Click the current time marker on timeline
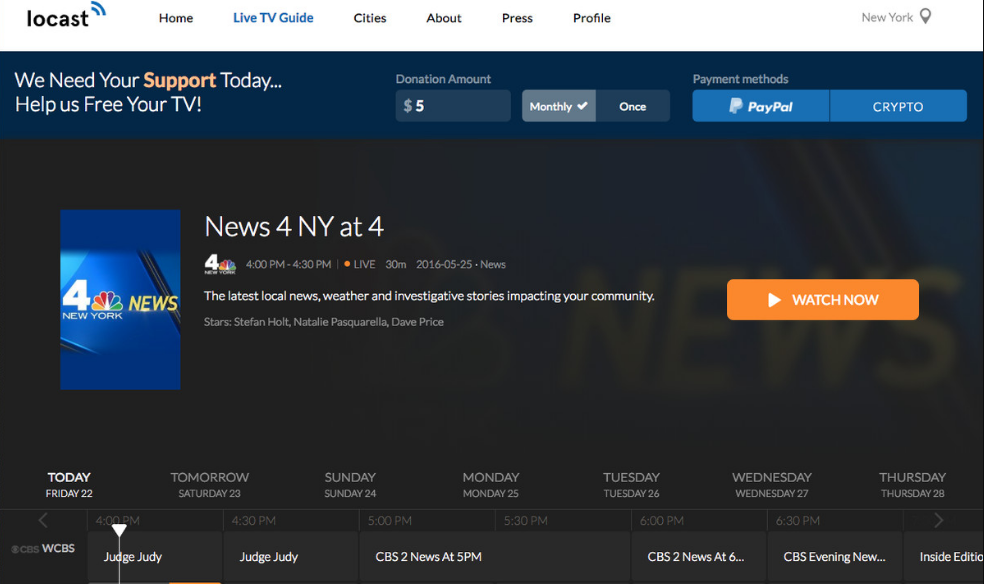This screenshot has height=584, width=984. [119, 529]
